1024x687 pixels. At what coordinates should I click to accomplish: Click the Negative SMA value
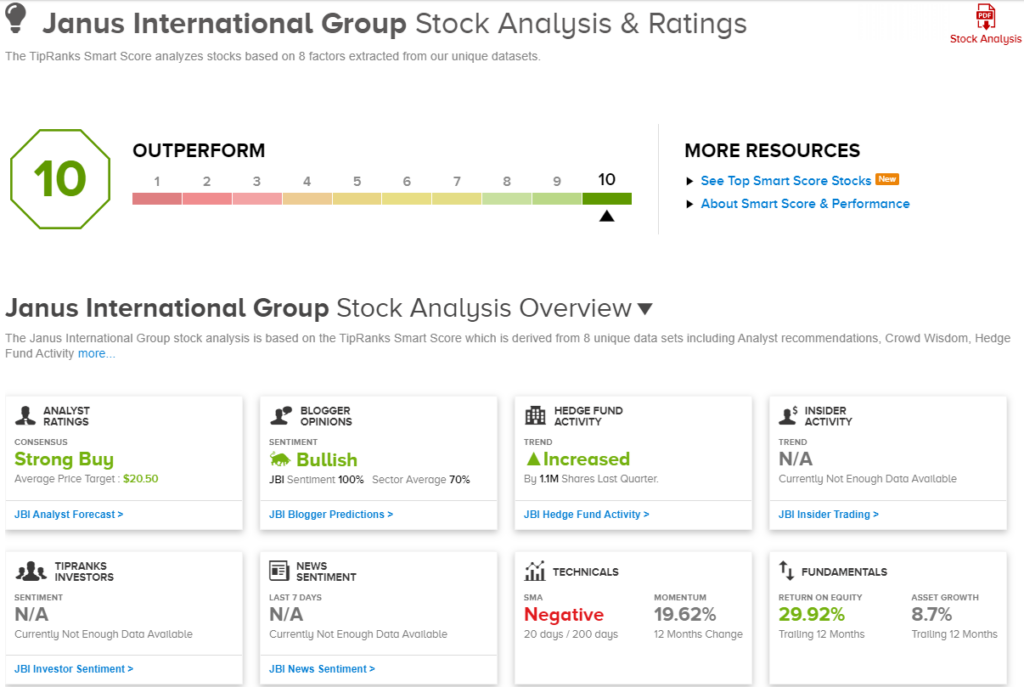(564, 615)
